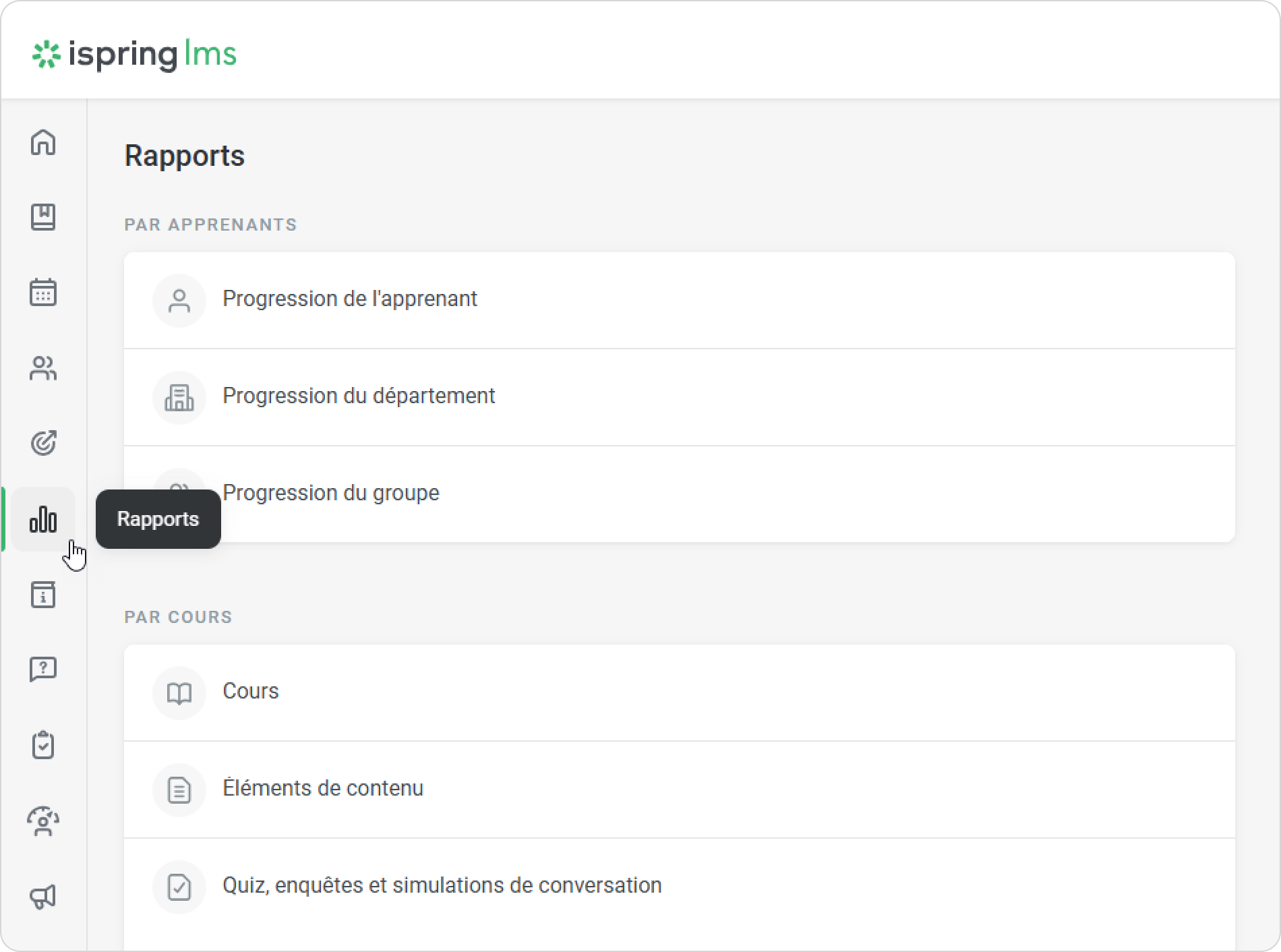
Task: Click the home icon in the sidebar
Action: tap(43, 142)
